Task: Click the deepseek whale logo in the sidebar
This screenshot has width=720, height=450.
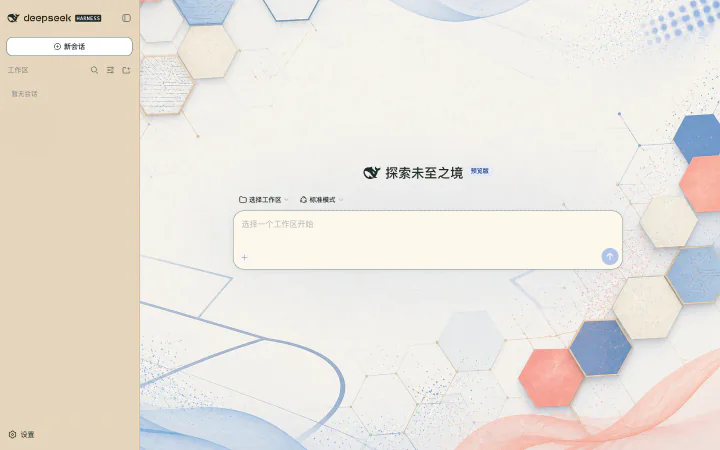Action: [13, 18]
